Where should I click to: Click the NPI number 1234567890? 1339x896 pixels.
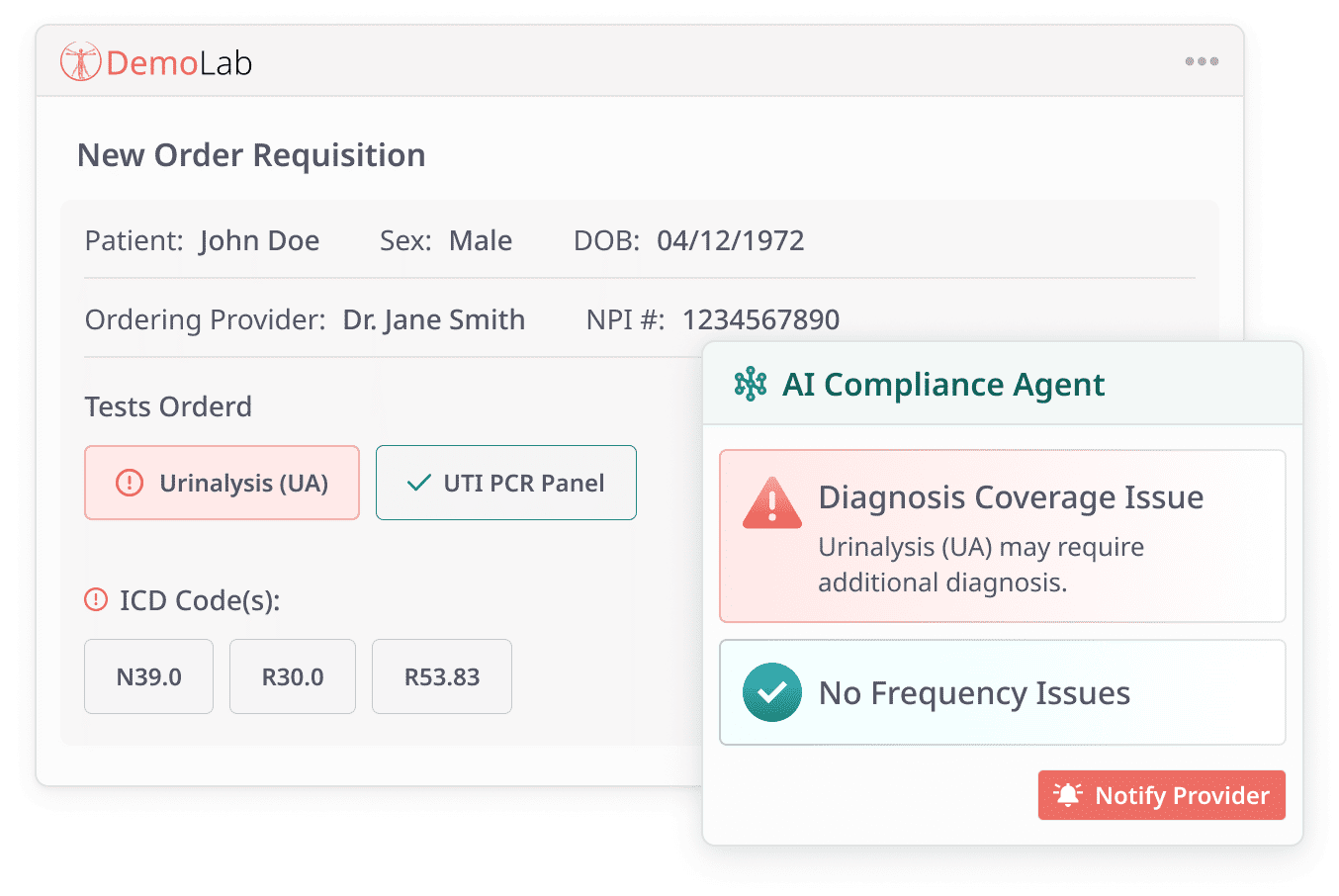pyautogui.click(x=761, y=319)
